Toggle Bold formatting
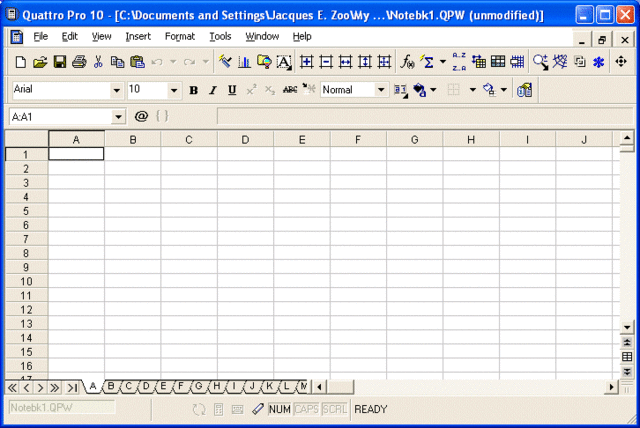 193,90
